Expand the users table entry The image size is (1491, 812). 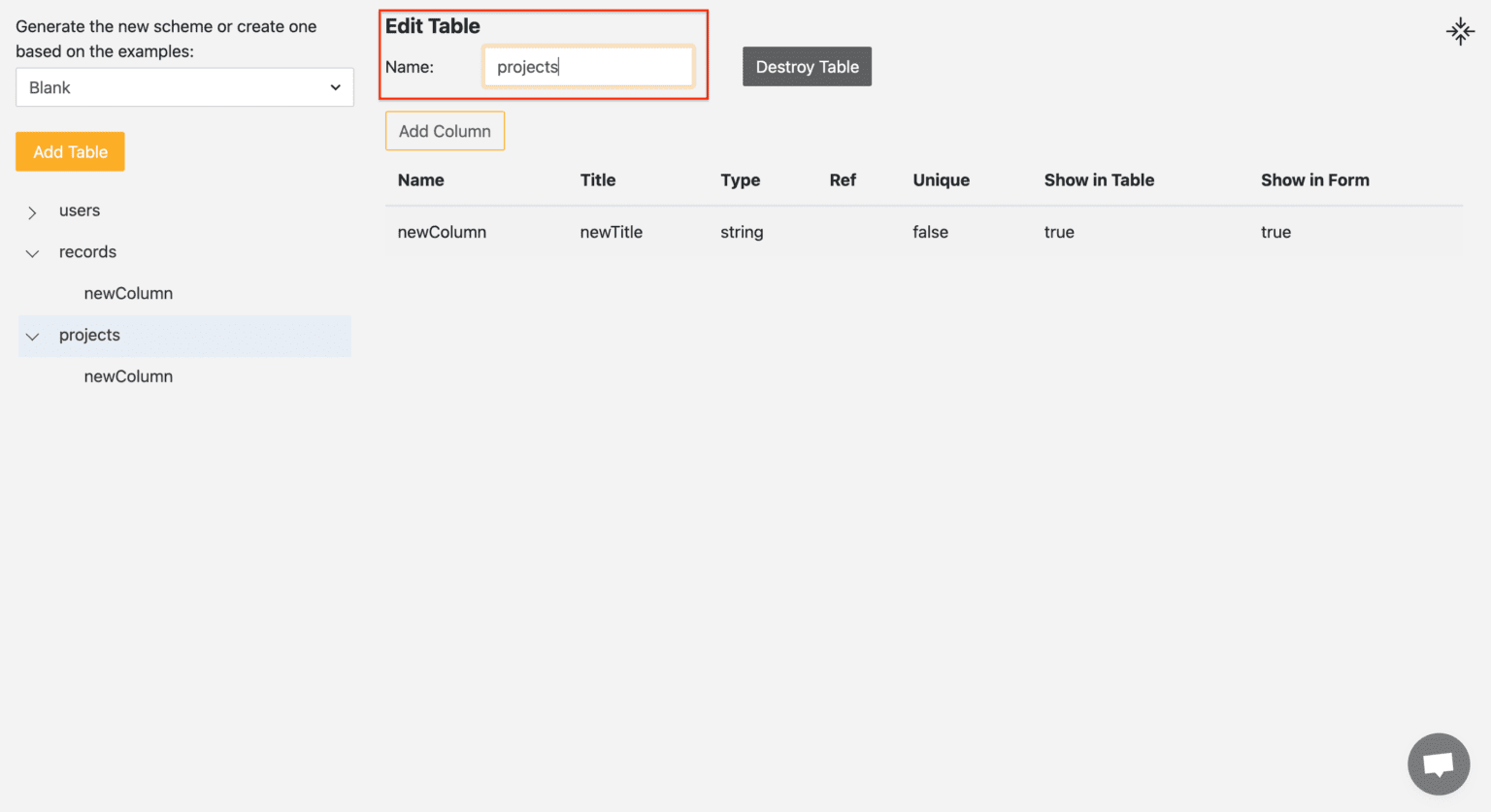pyautogui.click(x=32, y=211)
